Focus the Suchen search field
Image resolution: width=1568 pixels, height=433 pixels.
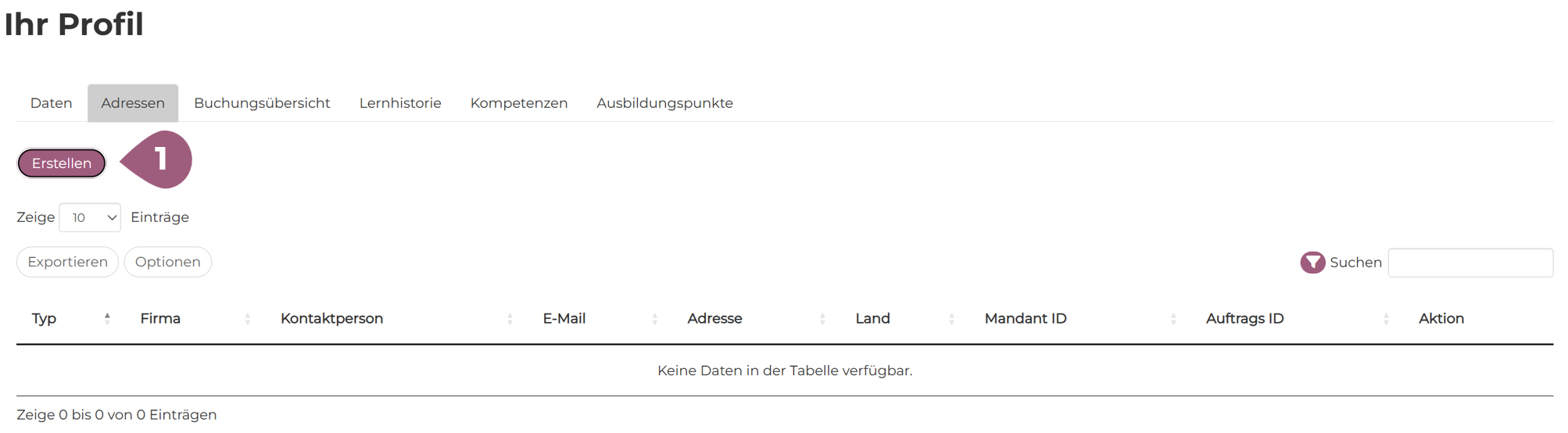tap(1470, 263)
